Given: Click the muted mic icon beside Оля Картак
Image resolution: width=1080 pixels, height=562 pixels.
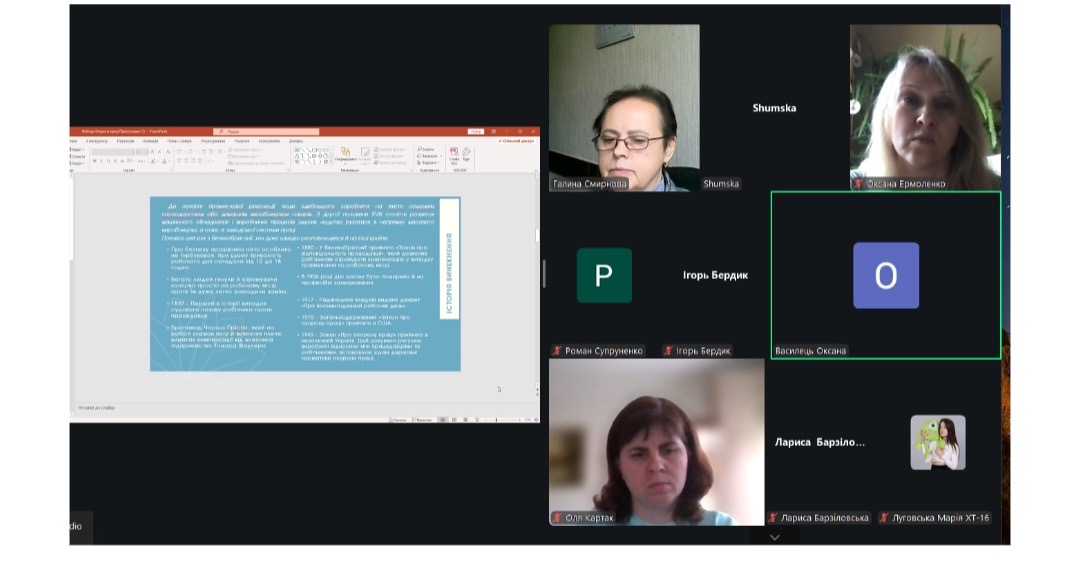Looking at the screenshot, I should pos(556,518).
